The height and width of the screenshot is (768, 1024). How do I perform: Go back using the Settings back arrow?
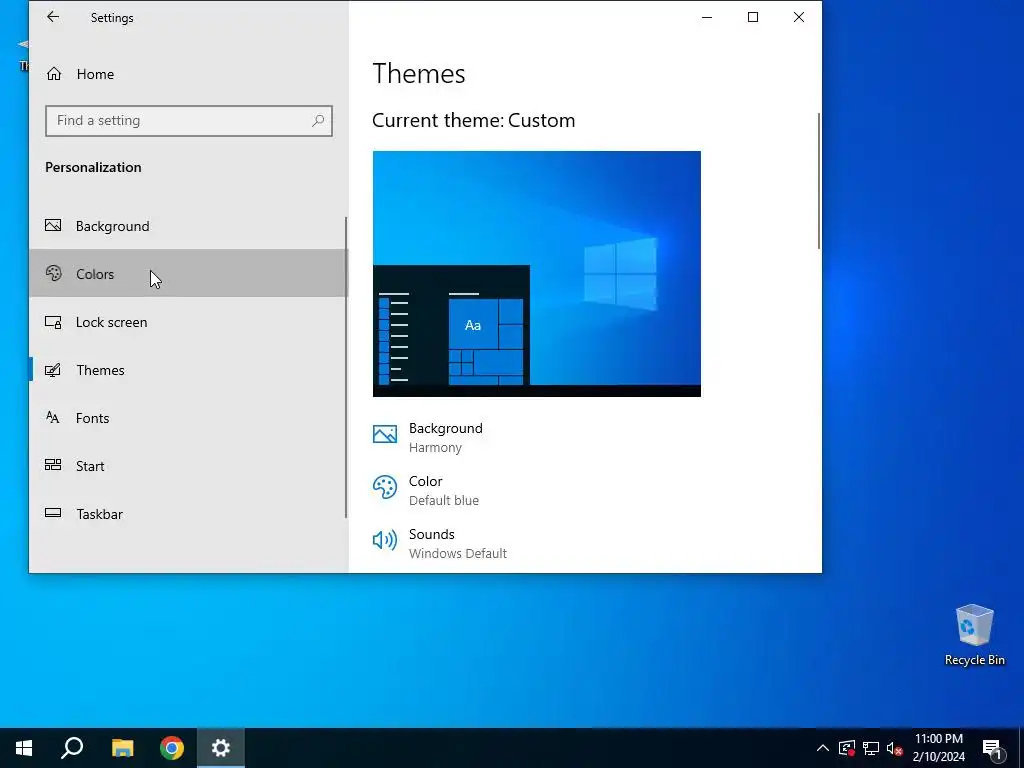[53, 17]
